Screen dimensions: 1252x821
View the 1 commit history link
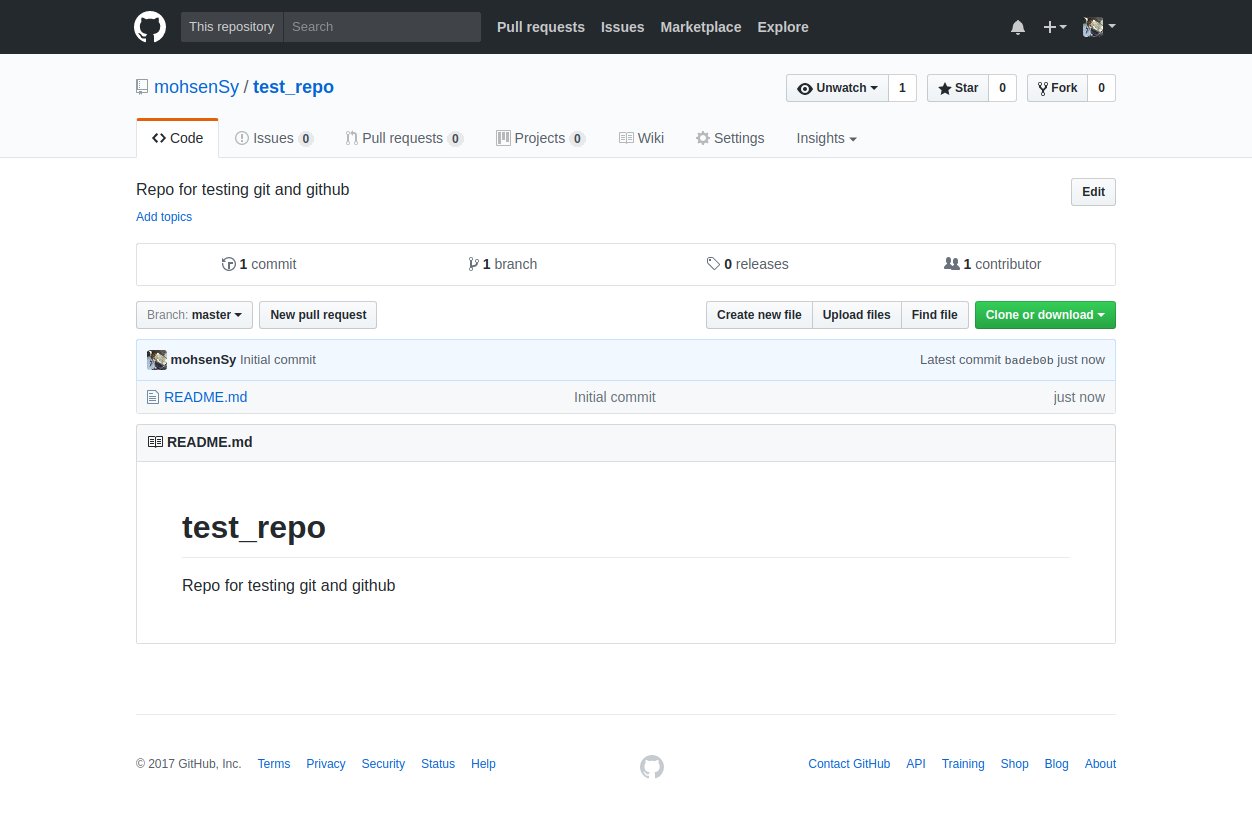coord(259,264)
